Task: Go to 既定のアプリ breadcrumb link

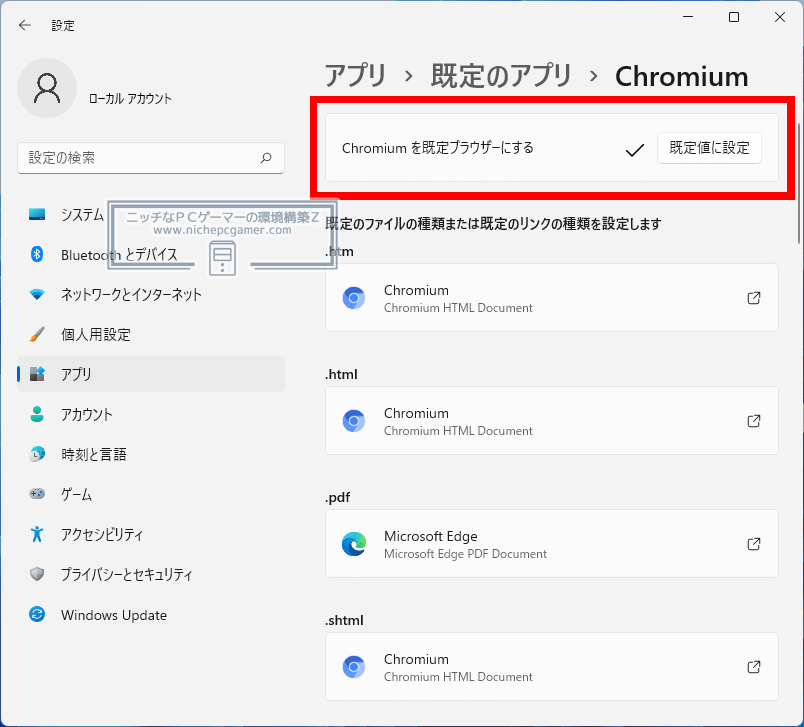Action: click(x=501, y=76)
